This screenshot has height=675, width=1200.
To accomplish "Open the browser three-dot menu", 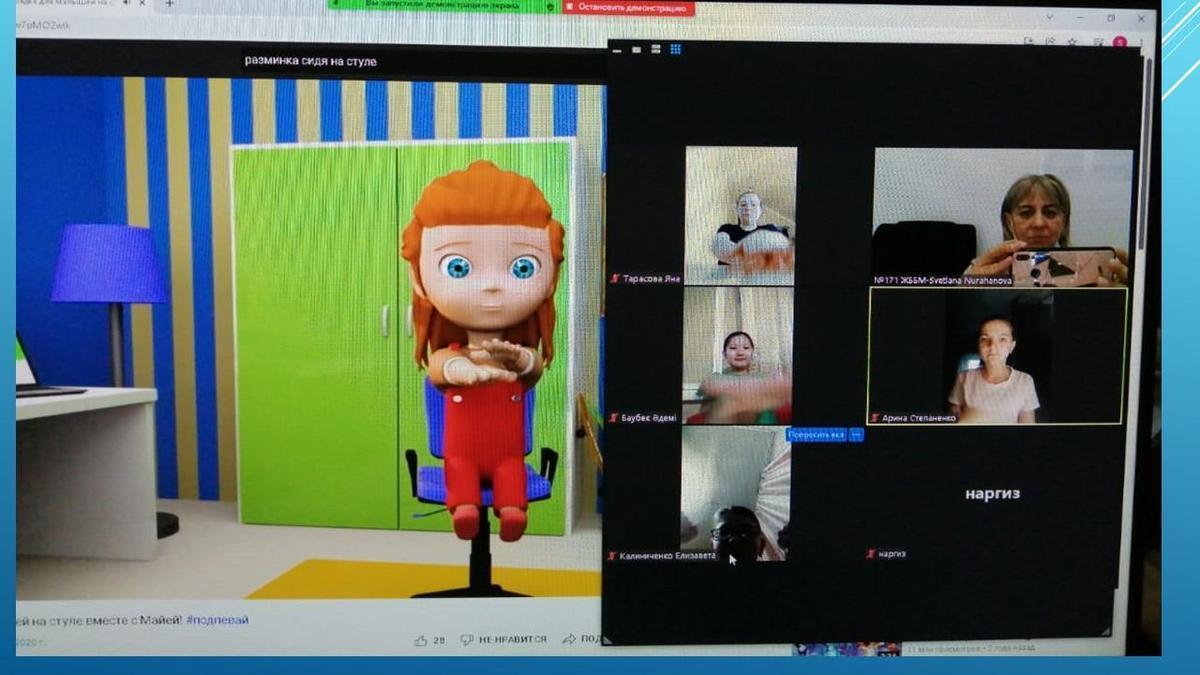I will pos(1141,42).
